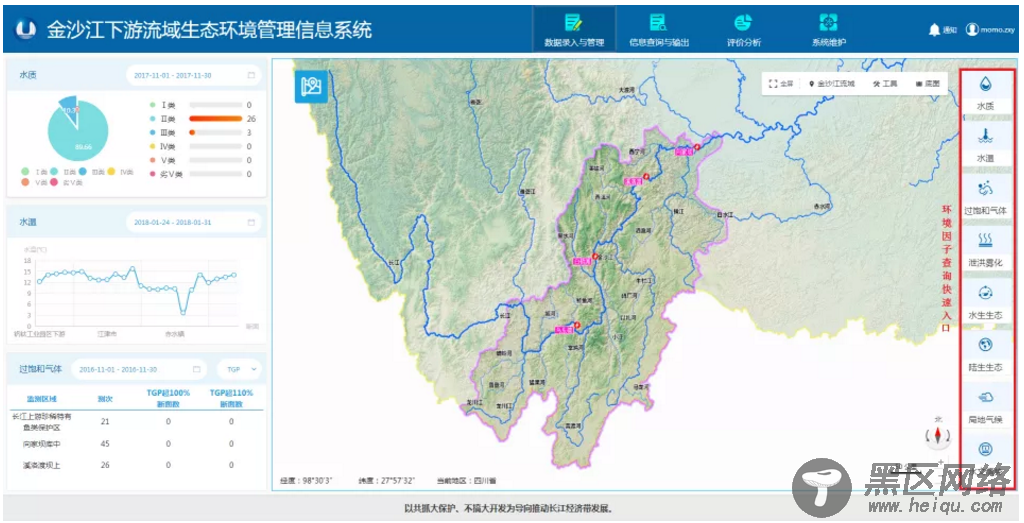Viewport: 1024px width, 523px height.
Task: Toggle 全屏 fullscreen map view
Action: coord(781,84)
